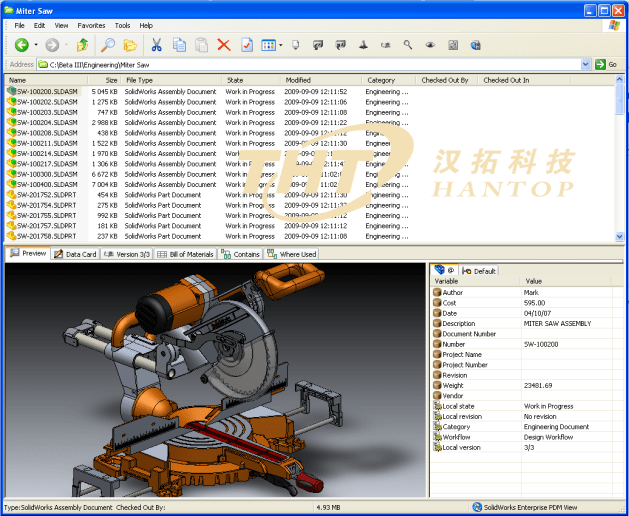The image size is (629, 516).
Task: Sort by the State column header
Action: (251, 80)
